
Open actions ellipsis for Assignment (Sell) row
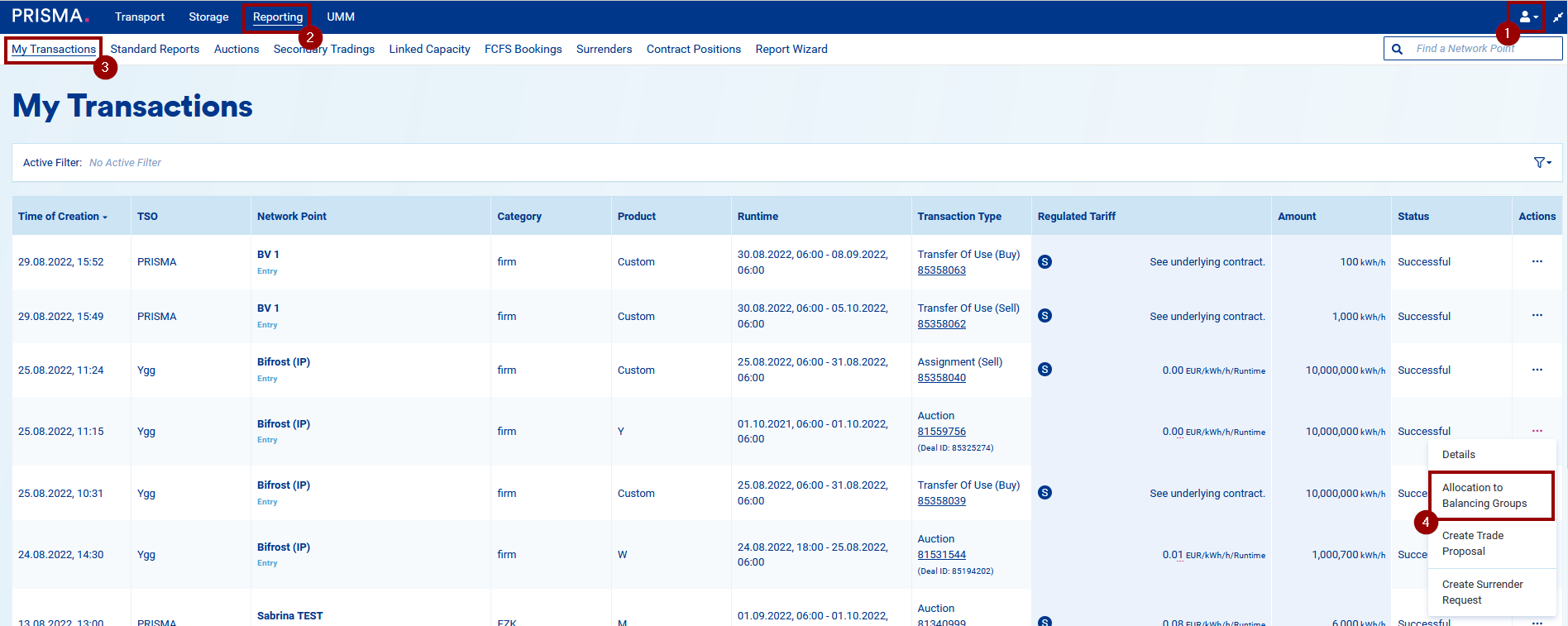click(x=1537, y=370)
